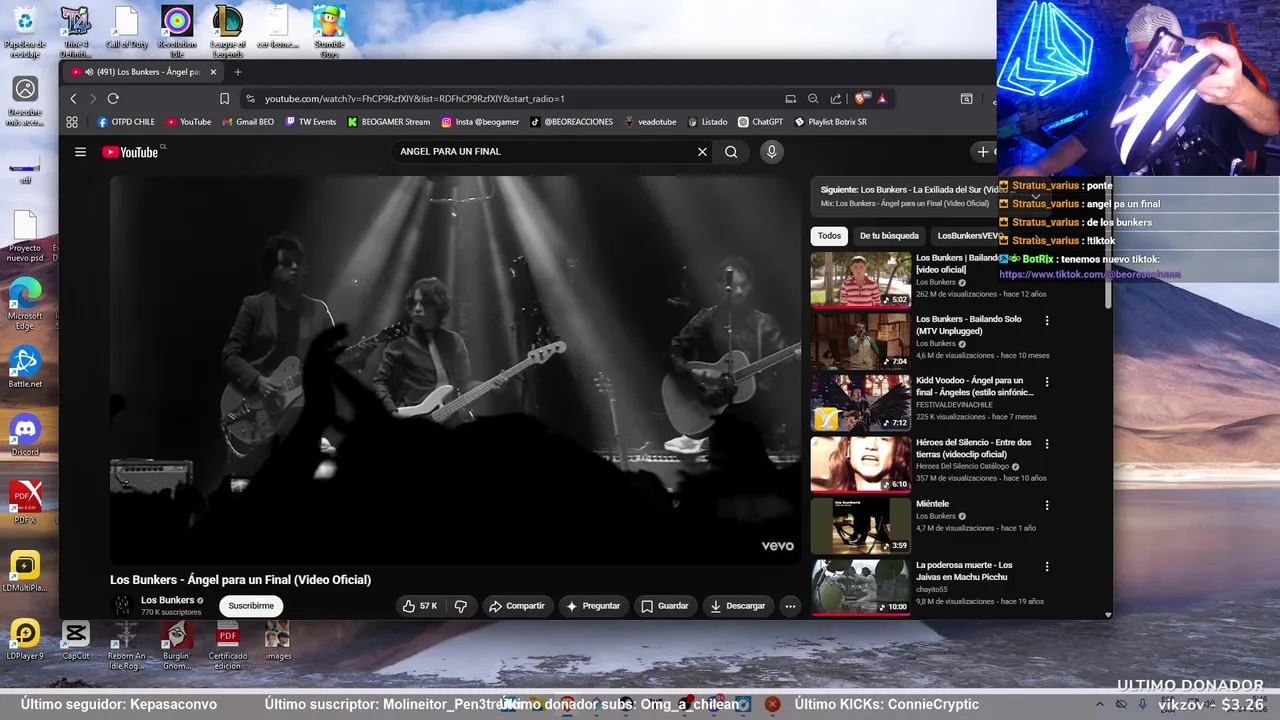The width and height of the screenshot is (1280, 720).
Task: Open the ChatGPT bookmark
Action: point(760,122)
